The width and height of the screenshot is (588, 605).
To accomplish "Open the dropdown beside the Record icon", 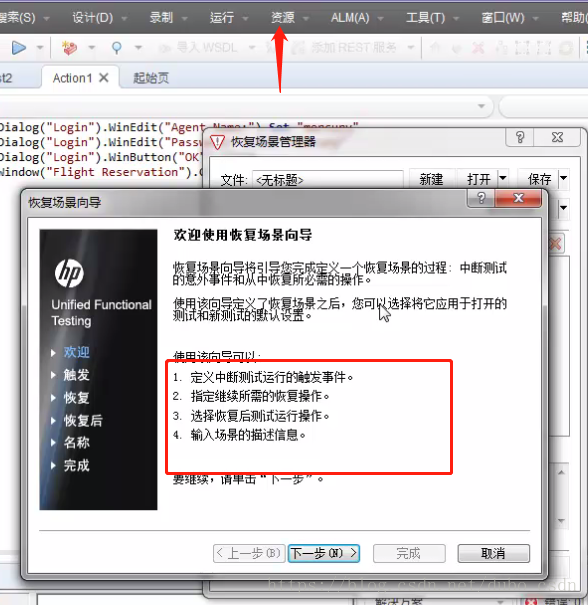I will [x=91, y=48].
